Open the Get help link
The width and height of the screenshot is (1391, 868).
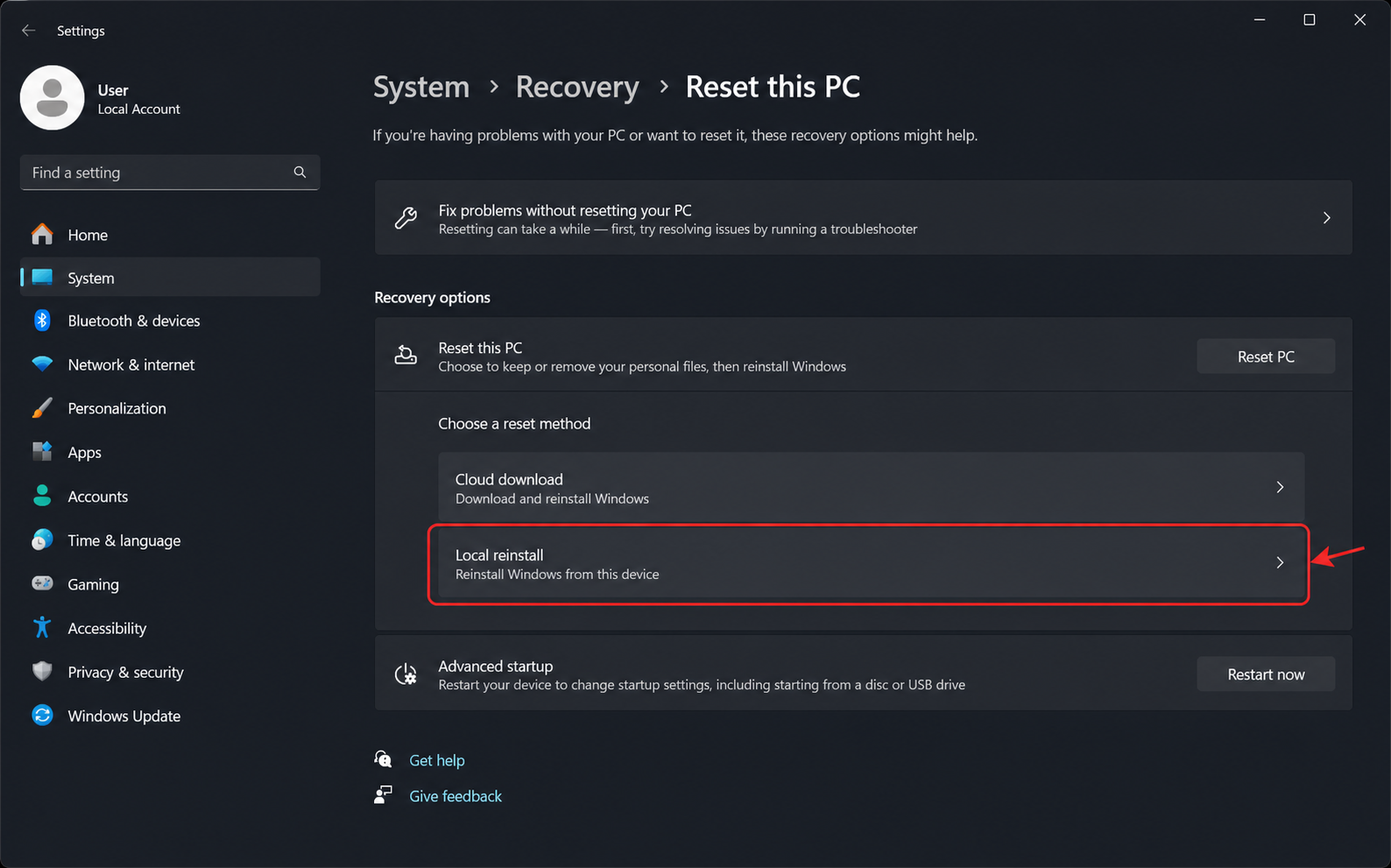437,760
